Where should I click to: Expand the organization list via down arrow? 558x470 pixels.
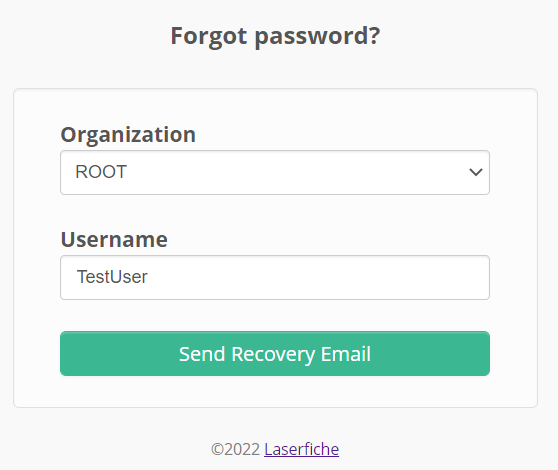[x=475, y=172]
